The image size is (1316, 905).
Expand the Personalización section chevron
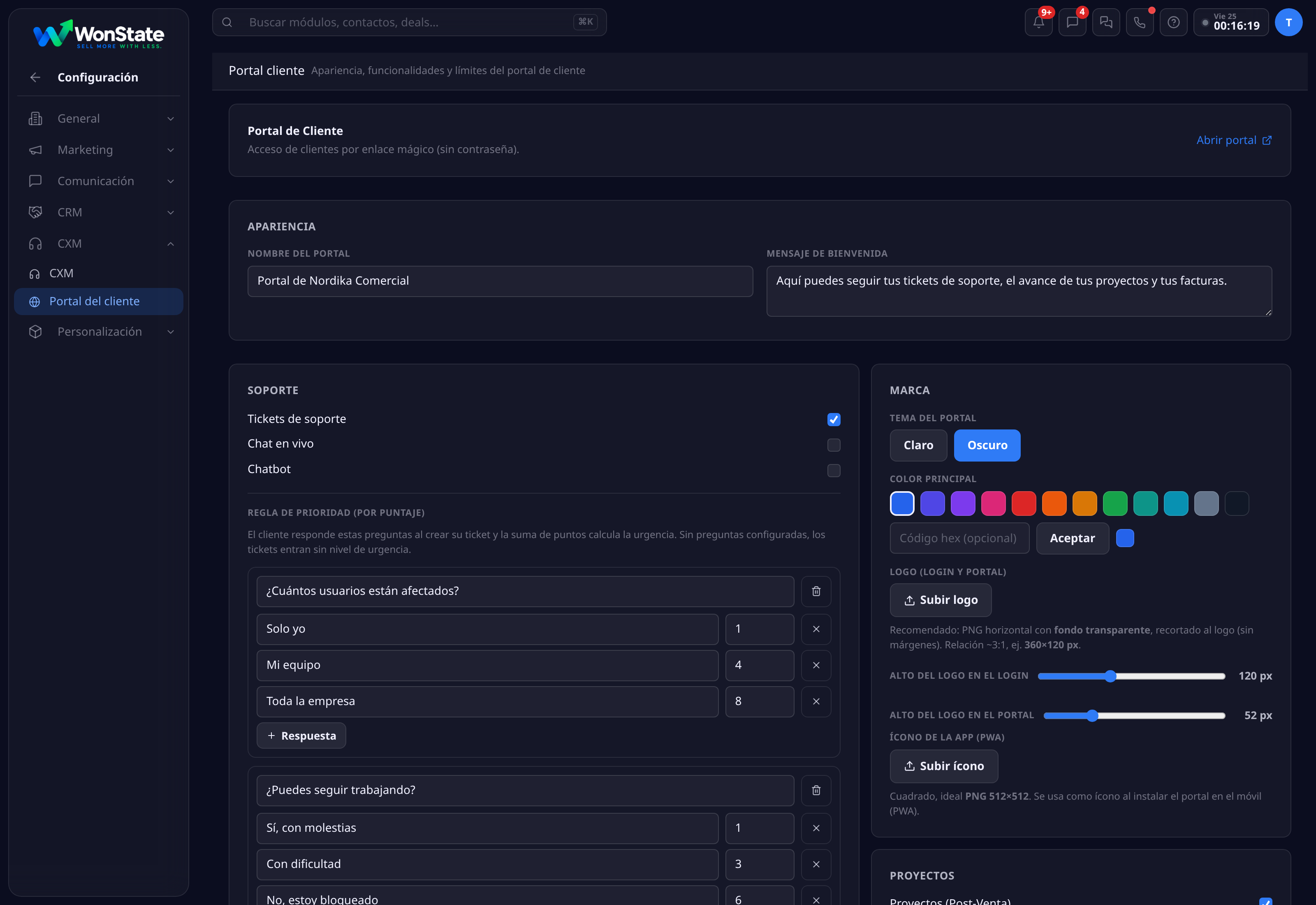(x=171, y=332)
